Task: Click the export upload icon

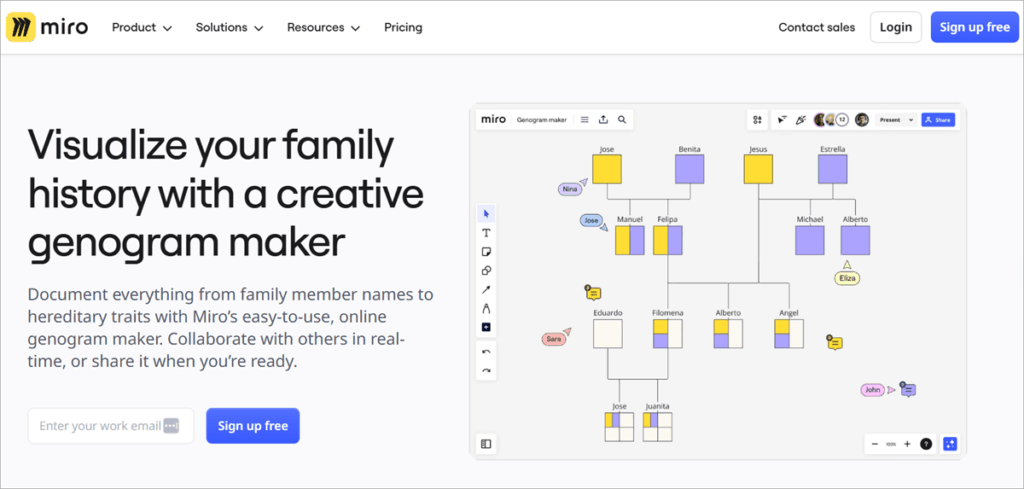Action: point(603,120)
